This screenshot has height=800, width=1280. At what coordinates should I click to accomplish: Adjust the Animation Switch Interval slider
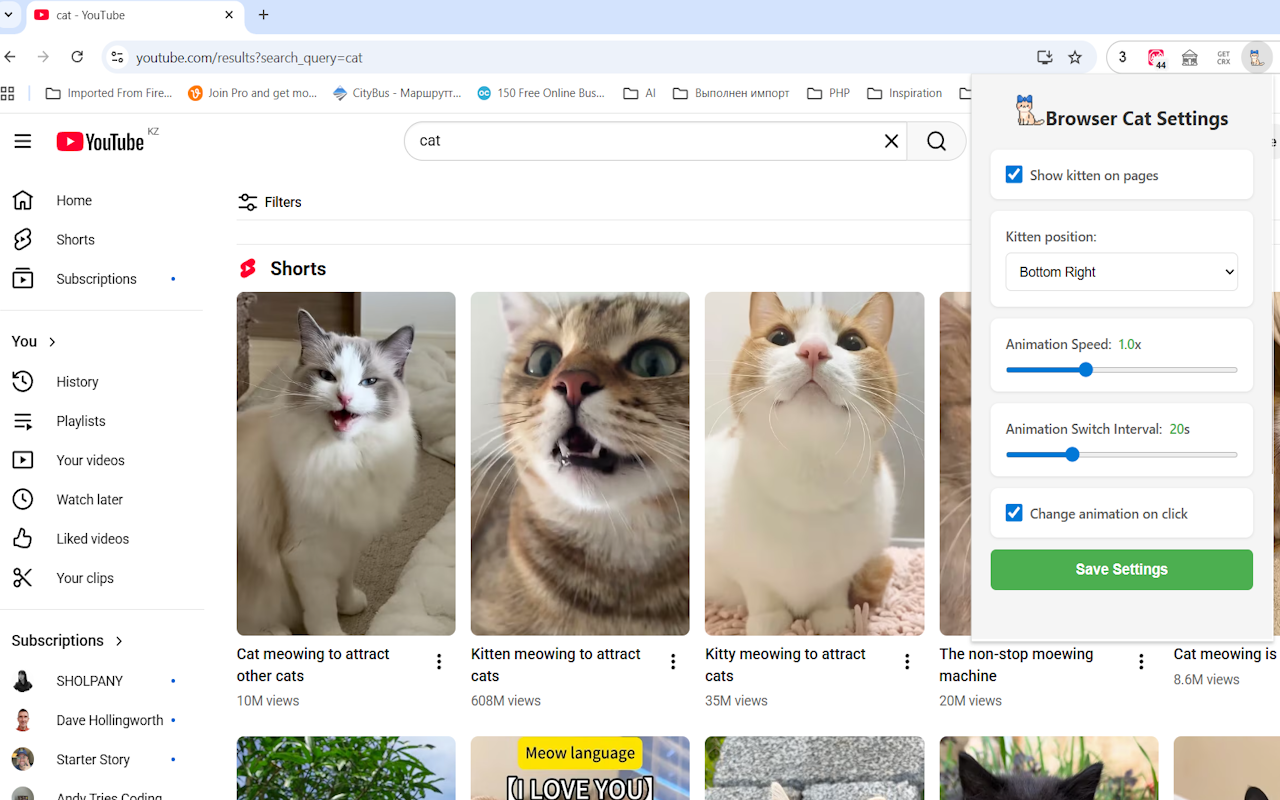(x=1121, y=454)
